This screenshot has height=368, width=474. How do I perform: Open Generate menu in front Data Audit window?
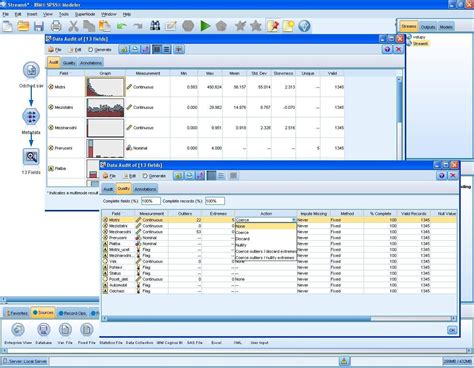tap(154, 176)
